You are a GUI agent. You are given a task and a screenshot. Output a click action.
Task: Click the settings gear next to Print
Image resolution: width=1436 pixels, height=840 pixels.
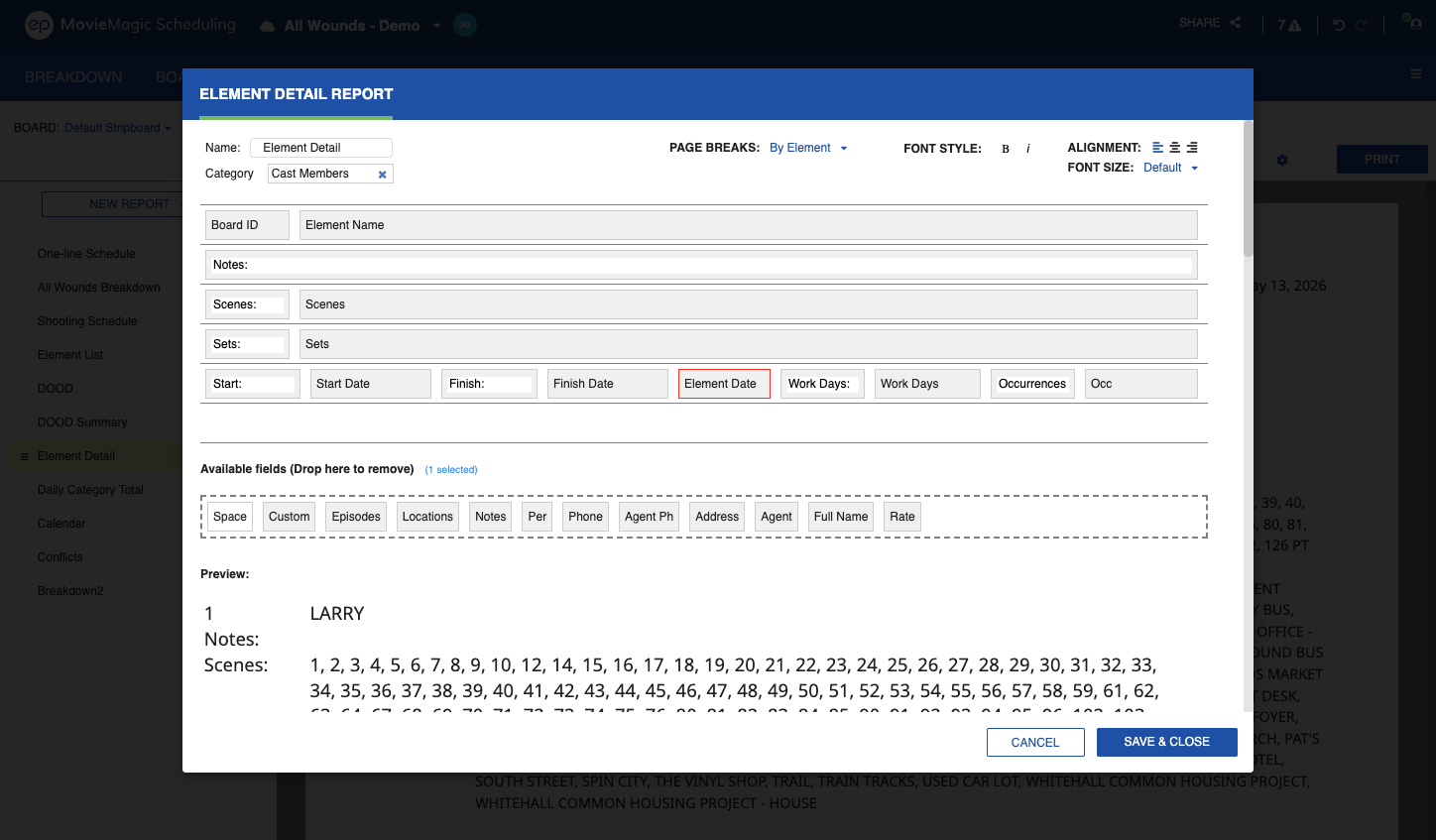click(1282, 160)
